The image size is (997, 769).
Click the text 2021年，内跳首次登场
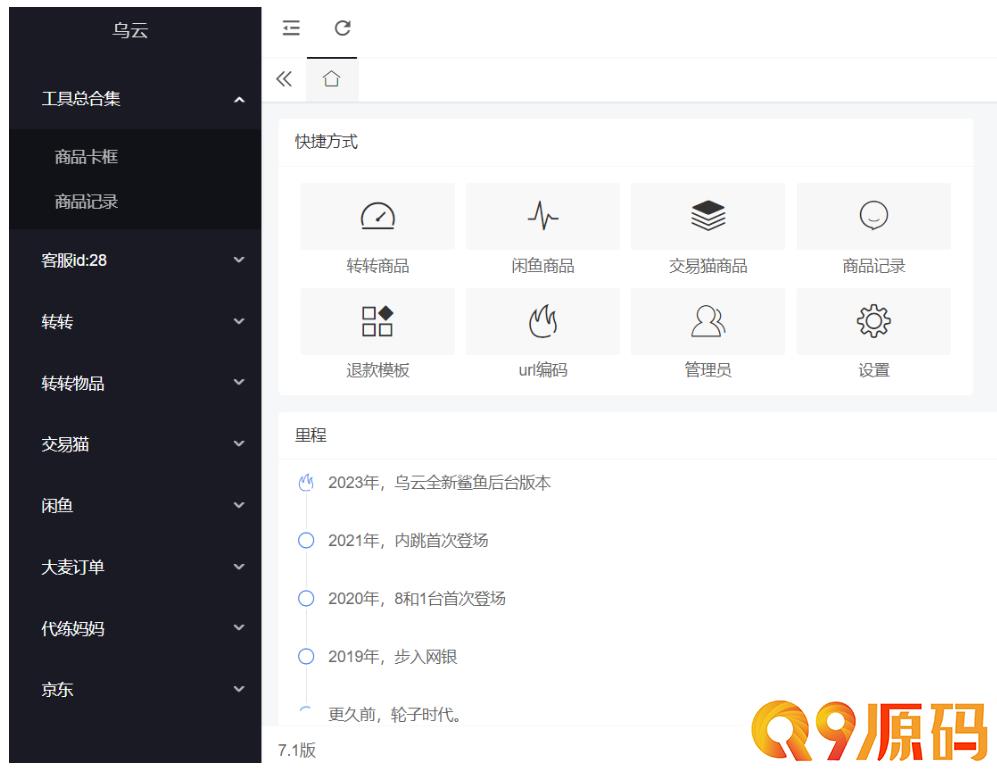pos(408,541)
